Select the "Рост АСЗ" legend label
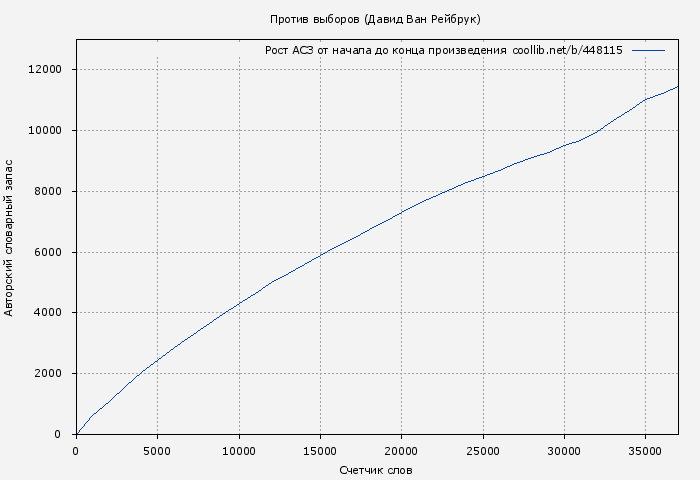This screenshot has width=700, height=480. [x=288, y=50]
